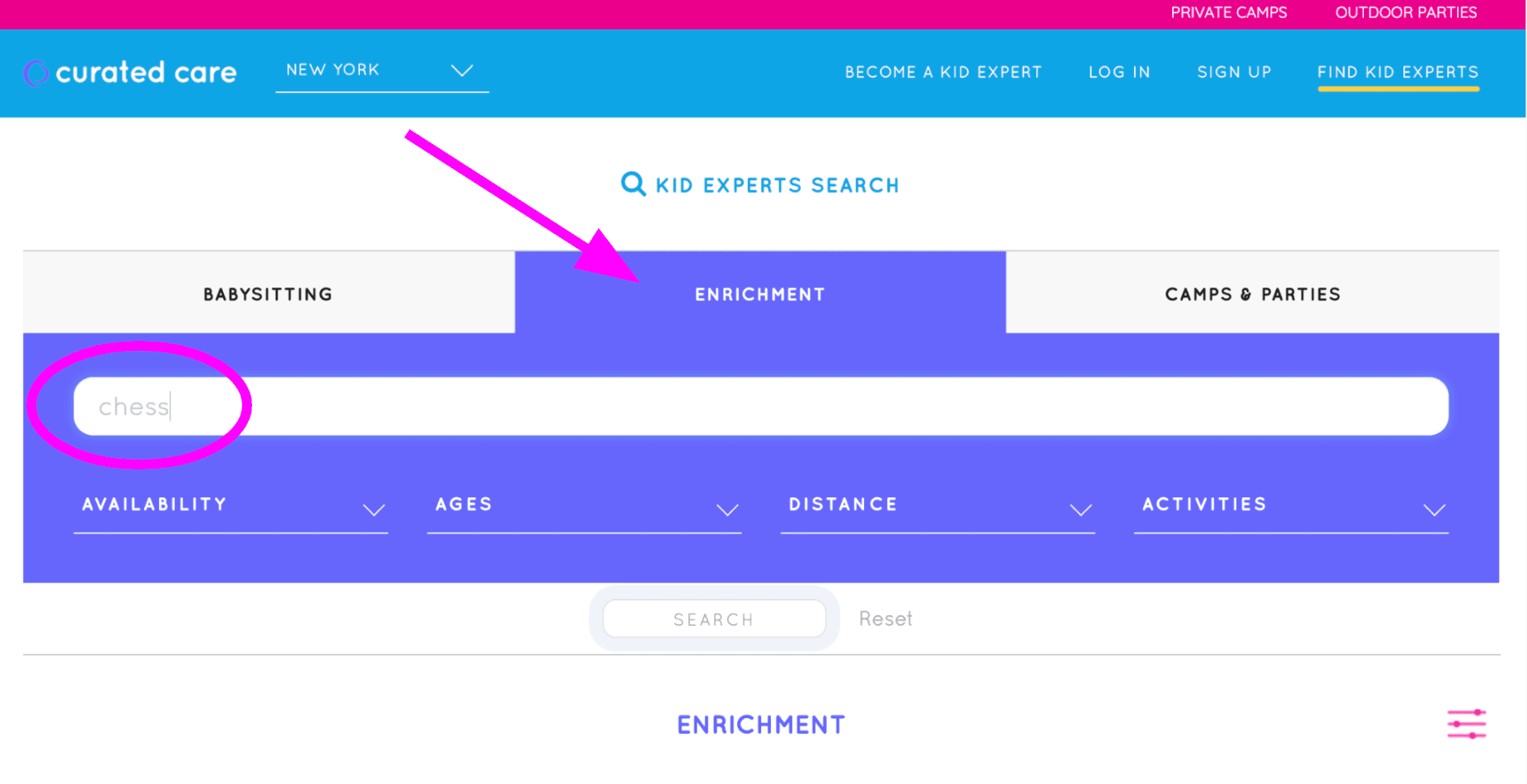Viewport: 1527px width, 784px height.
Task: Click Sign Up in navigation
Action: coord(1234,72)
